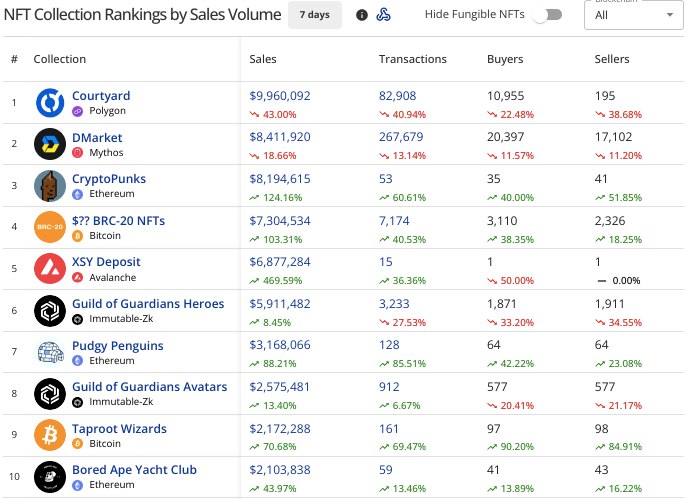
Task: Sort by the Buyers column header
Action: [x=505, y=59]
